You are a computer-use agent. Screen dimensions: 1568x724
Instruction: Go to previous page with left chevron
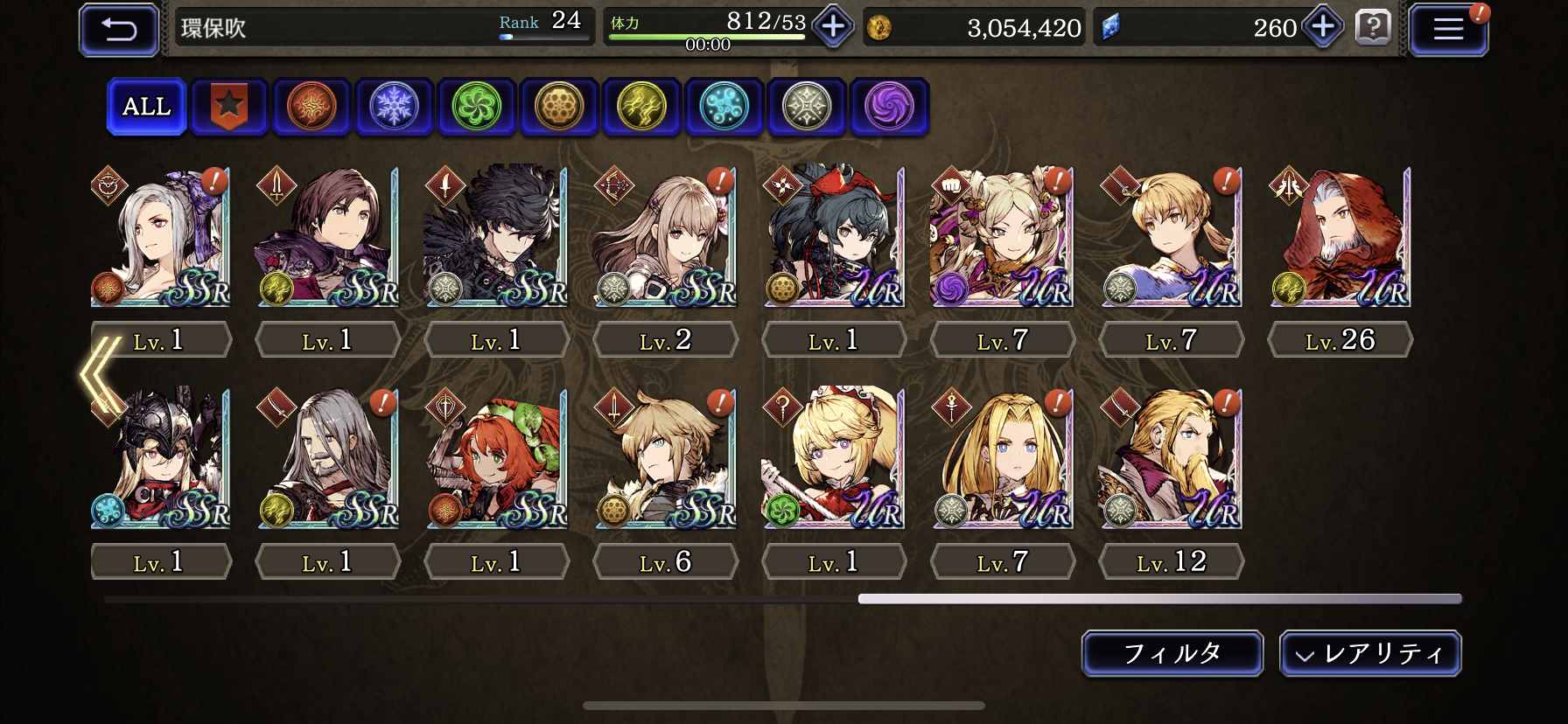click(x=101, y=373)
